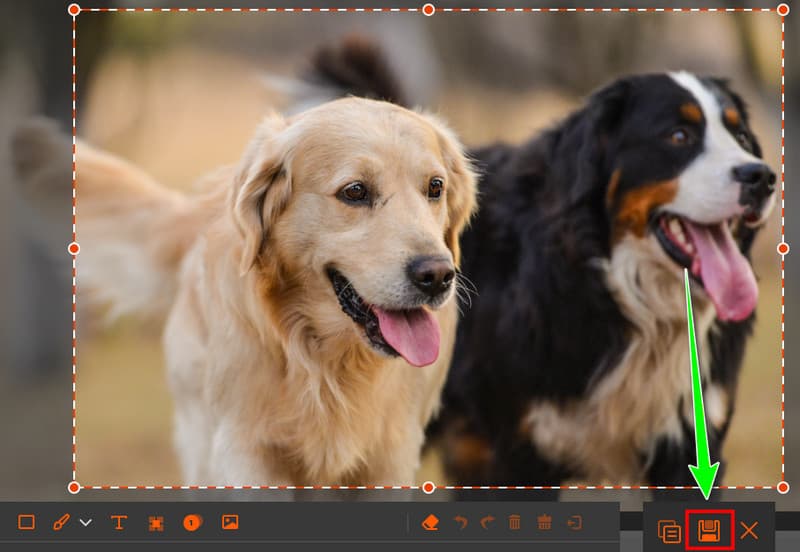Clear all annotations with broom icon

click(x=544, y=522)
